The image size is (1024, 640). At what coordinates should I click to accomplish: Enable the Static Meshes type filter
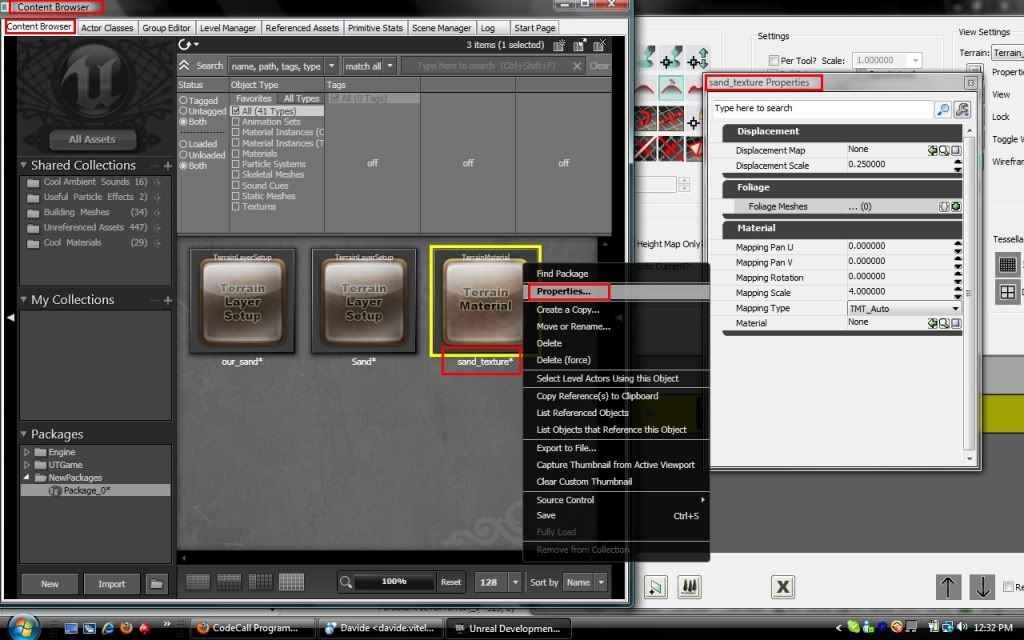[236, 196]
